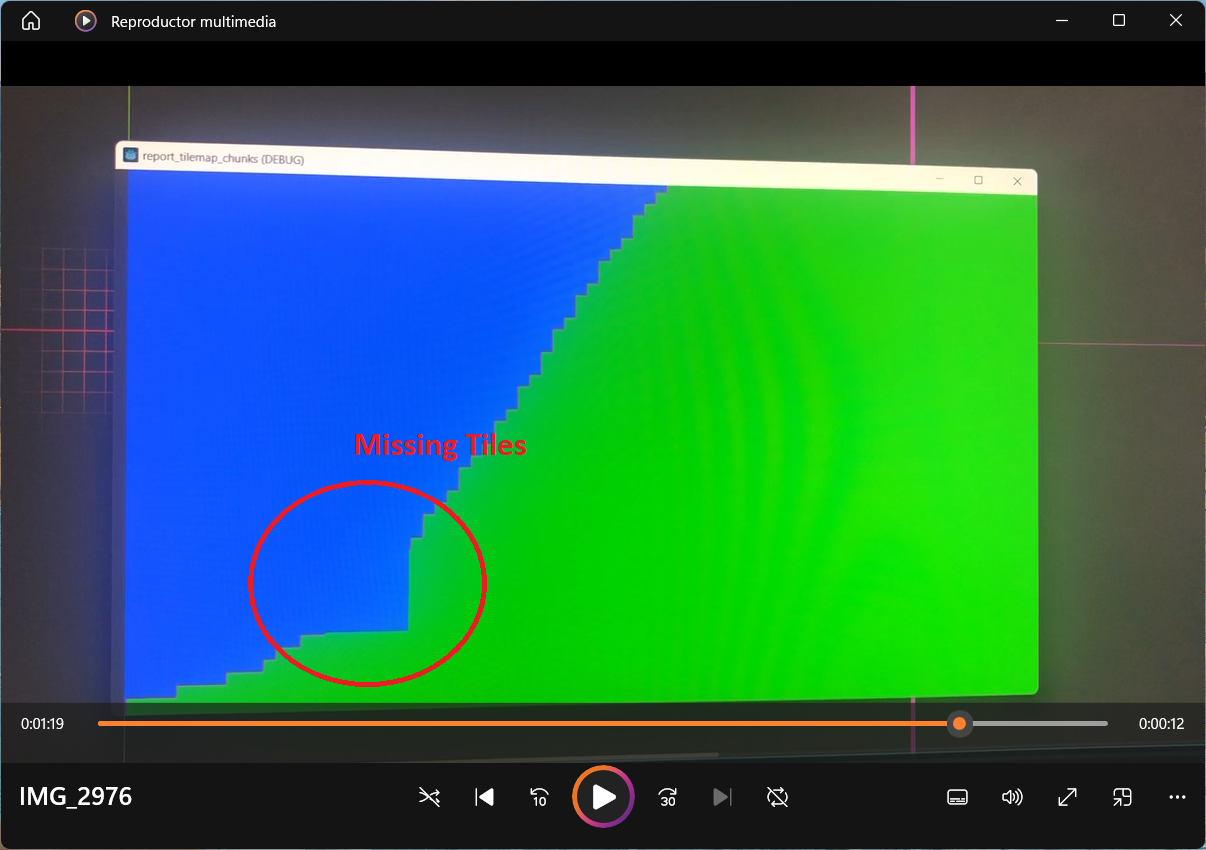Open mini player via the pop-out icon

[1122, 797]
